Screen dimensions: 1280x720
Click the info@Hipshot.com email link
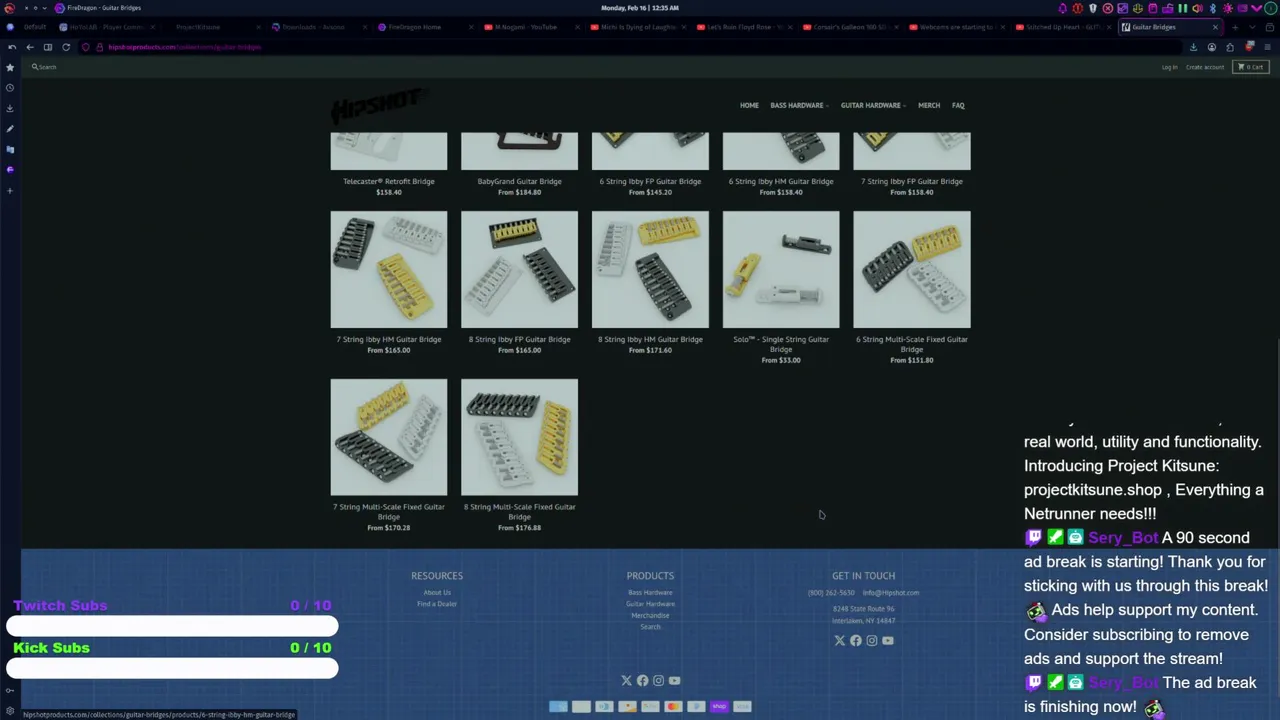[x=891, y=593]
